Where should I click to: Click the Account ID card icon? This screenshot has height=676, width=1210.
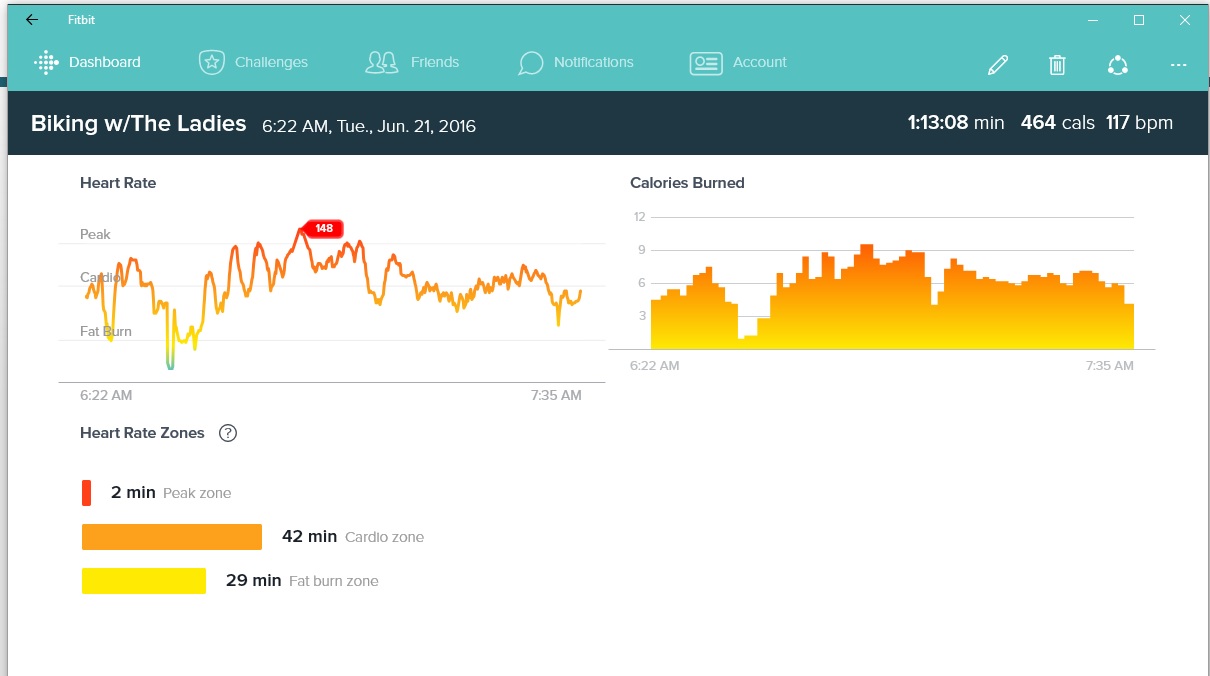coord(706,63)
